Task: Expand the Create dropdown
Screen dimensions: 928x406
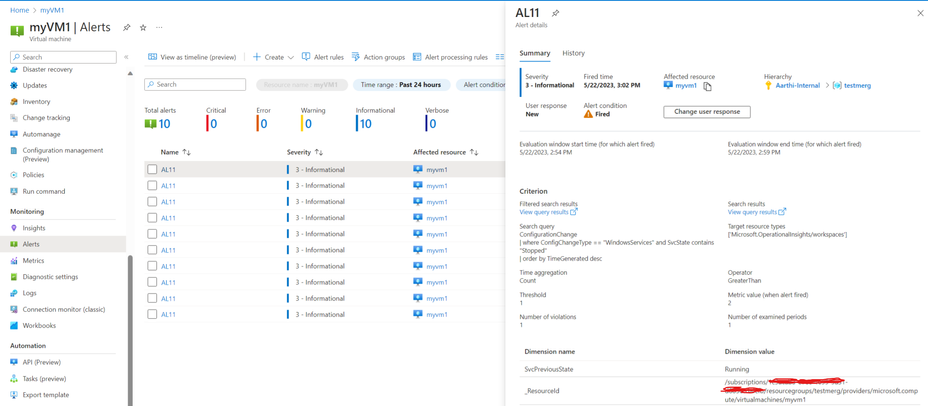Action: point(273,57)
